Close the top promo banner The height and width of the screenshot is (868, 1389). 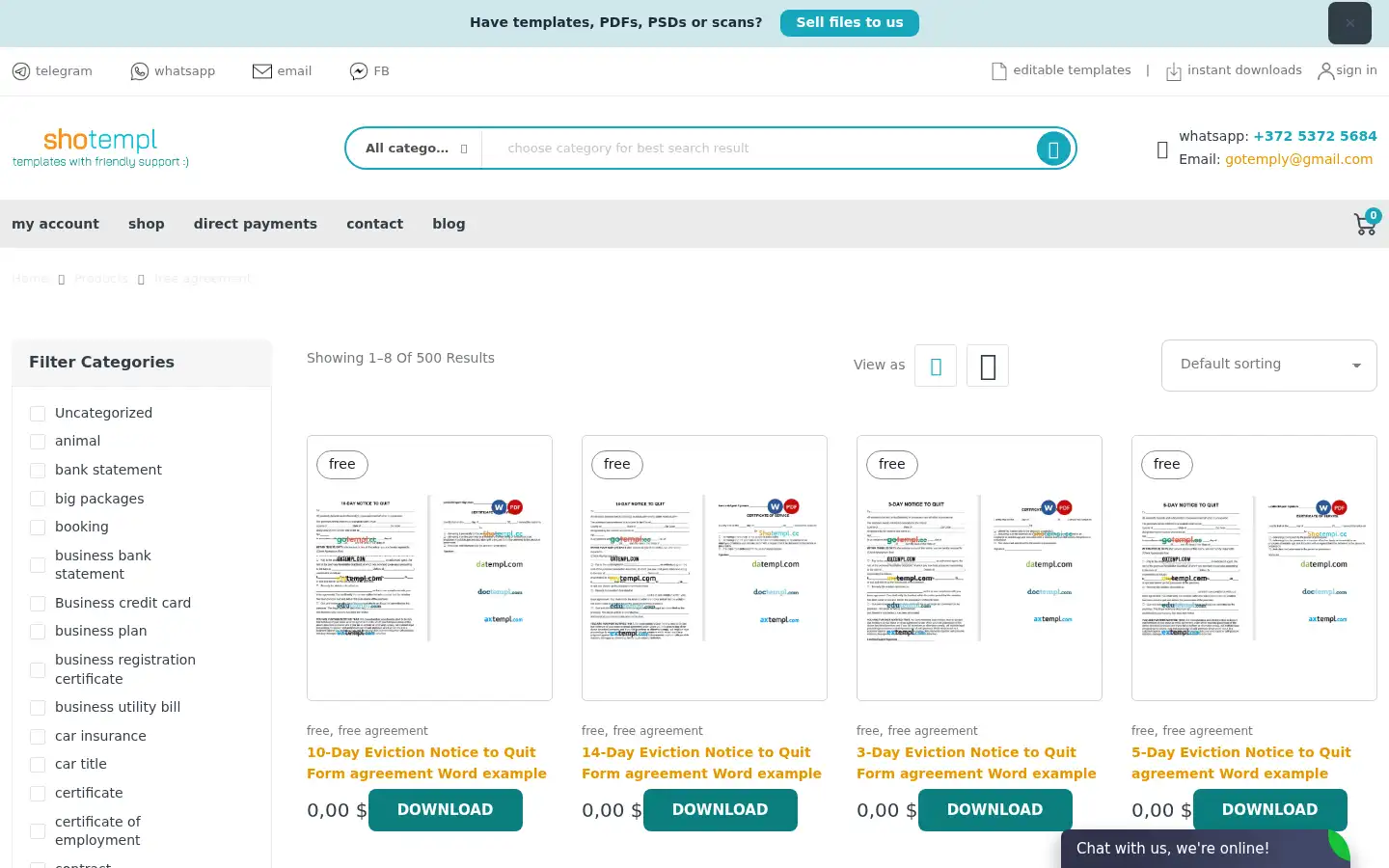pyautogui.click(x=1349, y=23)
